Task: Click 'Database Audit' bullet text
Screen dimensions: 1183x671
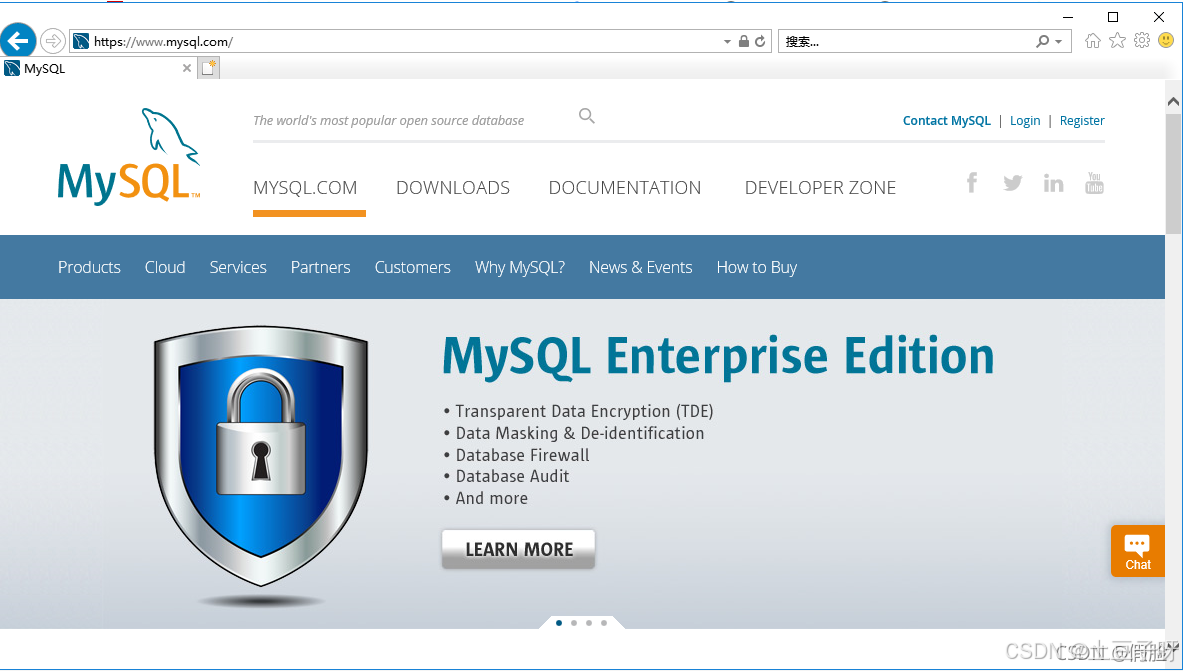Action: (x=512, y=476)
